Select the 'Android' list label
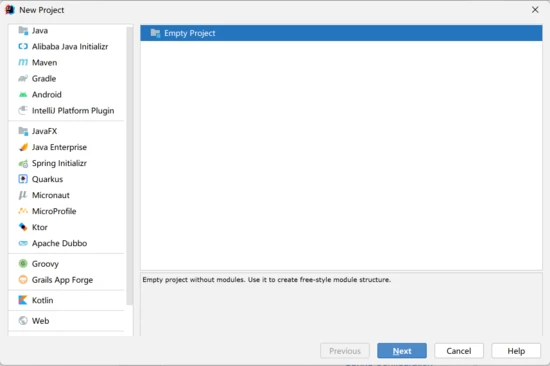 click(47, 94)
